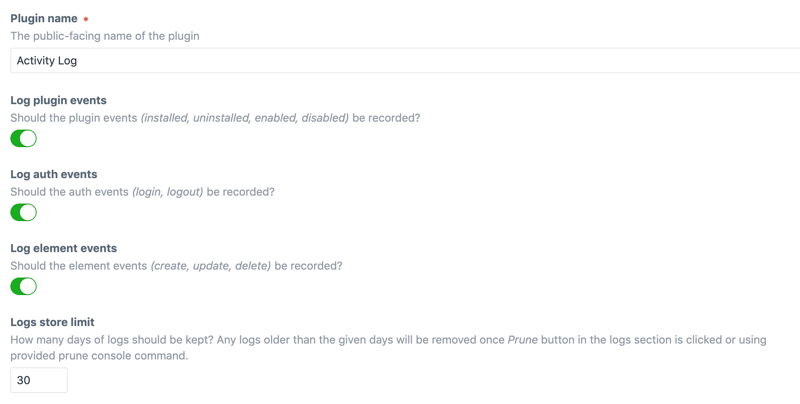The height and width of the screenshot is (404, 800).
Task: Click the "Log plugin events" heading
Action: coord(58,100)
